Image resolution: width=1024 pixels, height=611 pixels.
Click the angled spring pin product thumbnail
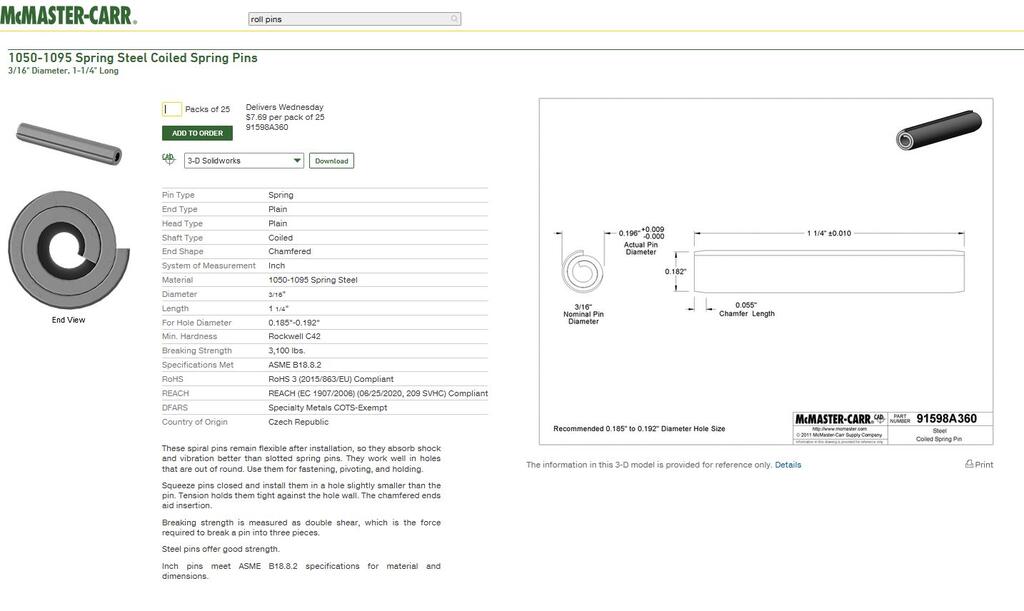(x=69, y=143)
